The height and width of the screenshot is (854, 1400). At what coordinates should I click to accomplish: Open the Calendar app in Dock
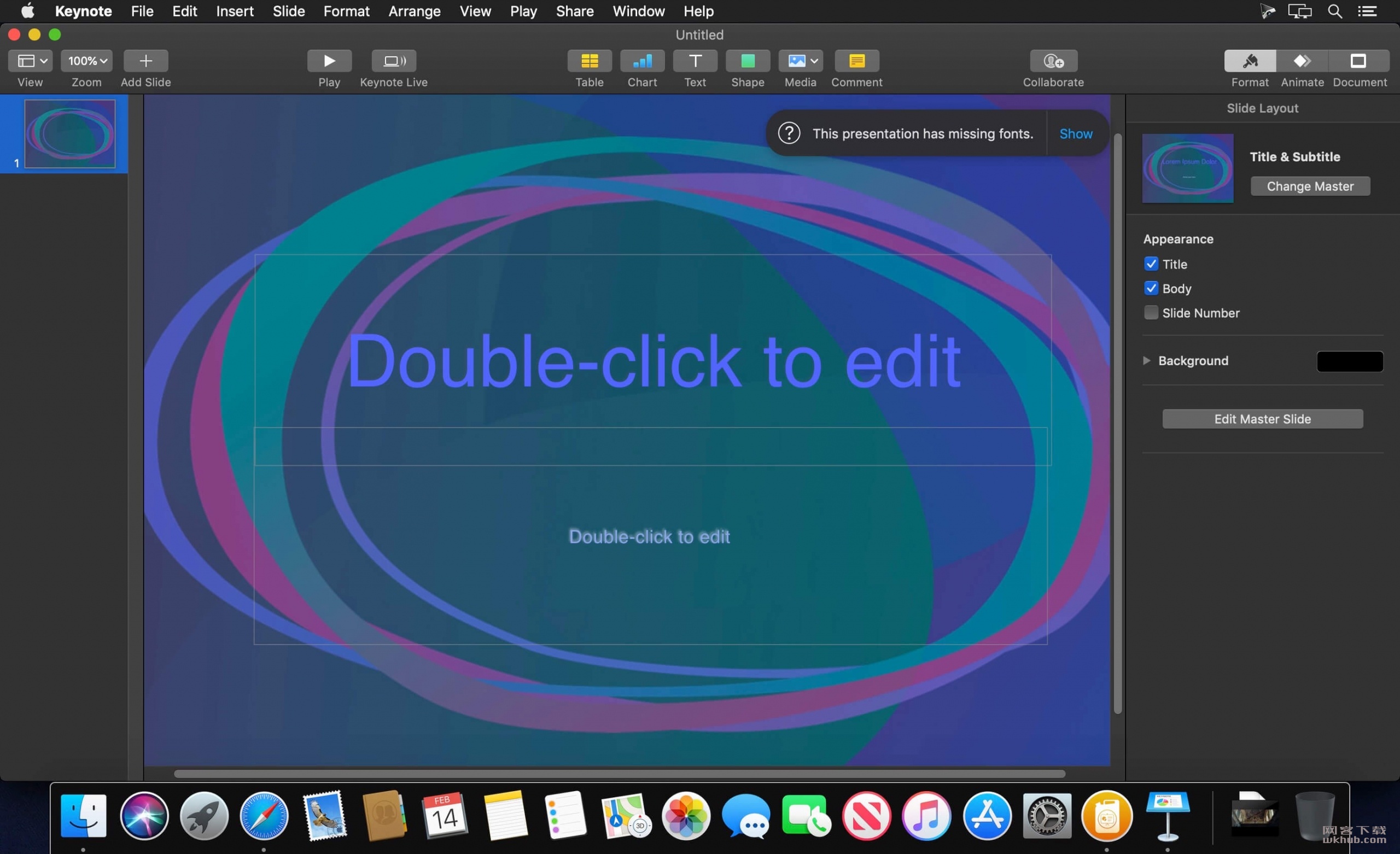pos(444,816)
